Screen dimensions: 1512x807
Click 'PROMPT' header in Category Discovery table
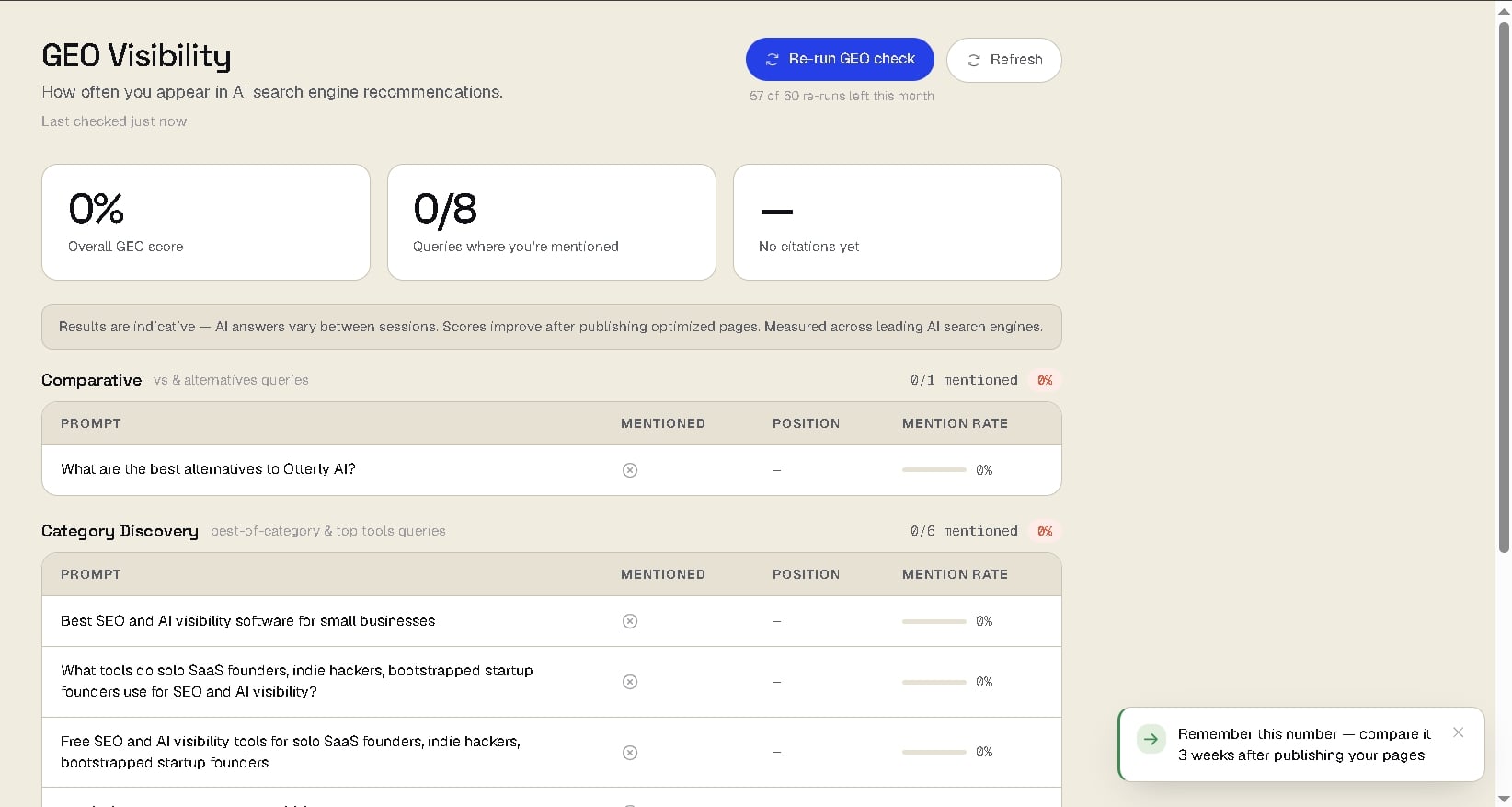pos(91,574)
